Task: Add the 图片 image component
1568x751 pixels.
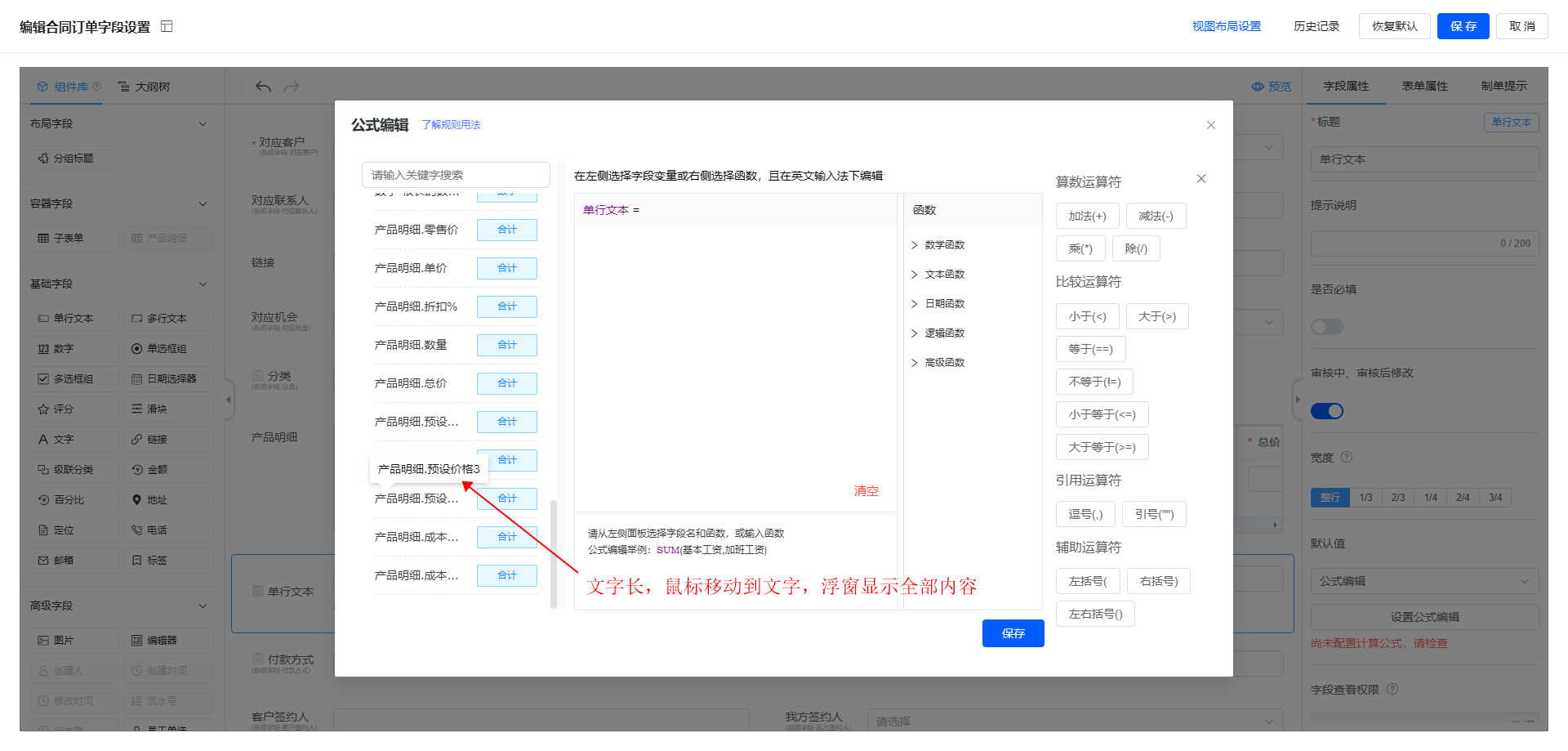Action: tap(74, 640)
